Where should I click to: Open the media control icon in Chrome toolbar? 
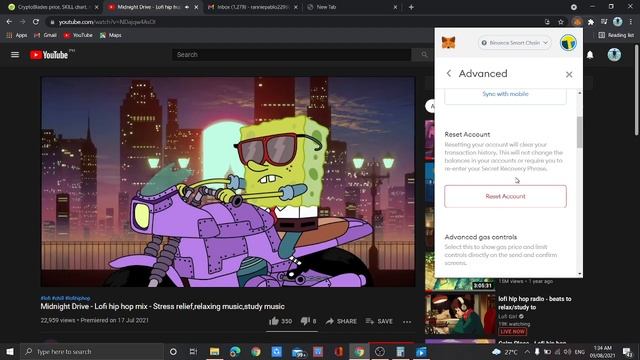pos(604,22)
